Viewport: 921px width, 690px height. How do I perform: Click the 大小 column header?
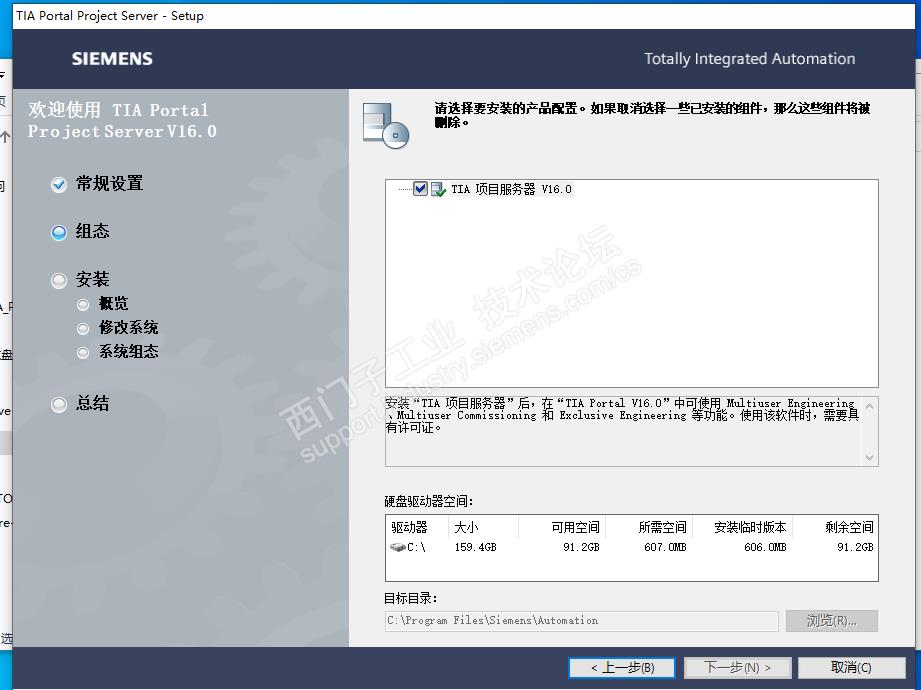[x=483, y=527]
